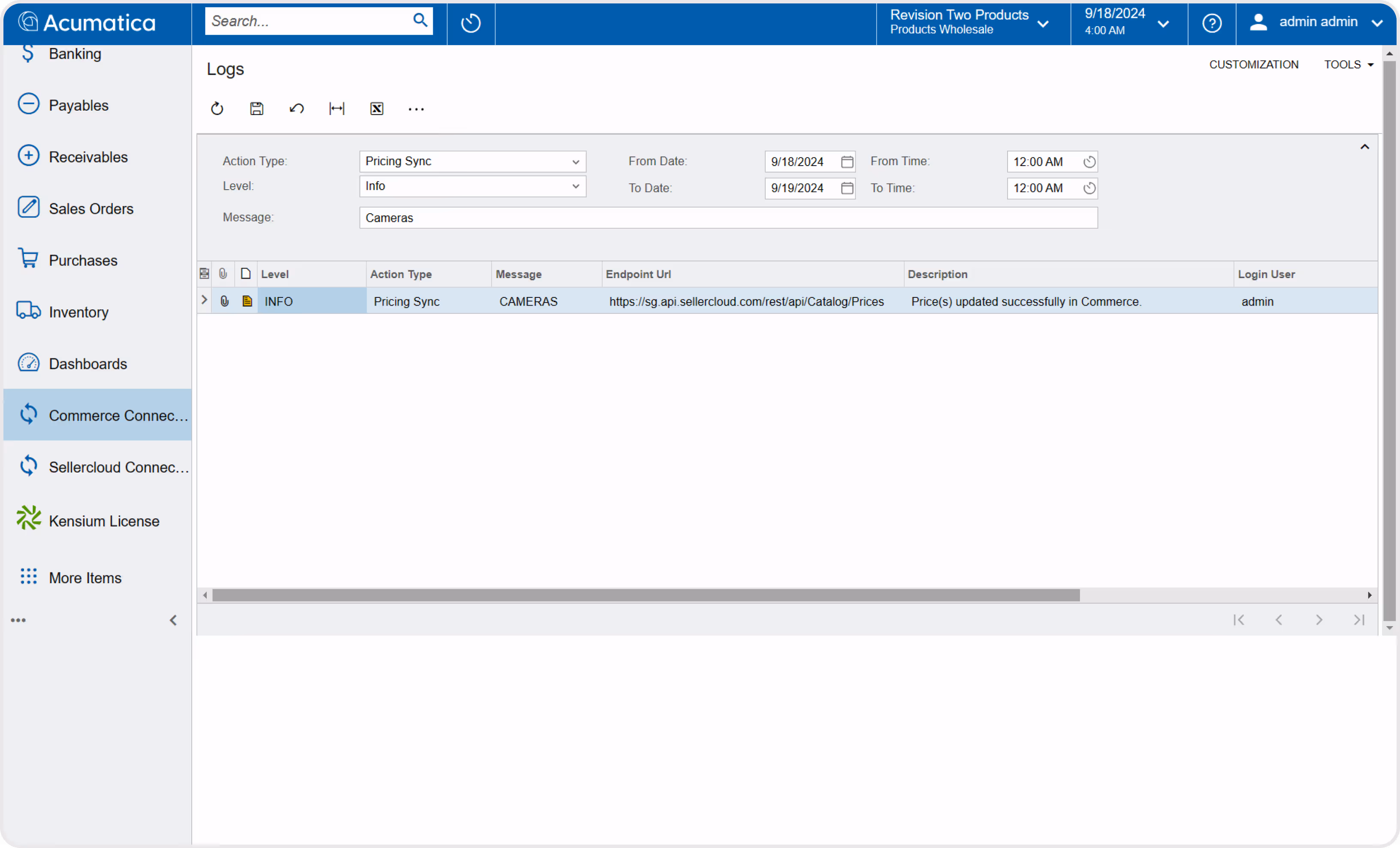Click the horizontal scrollbar of the grid
The height and width of the screenshot is (848, 1400).
pyautogui.click(x=646, y=595)
